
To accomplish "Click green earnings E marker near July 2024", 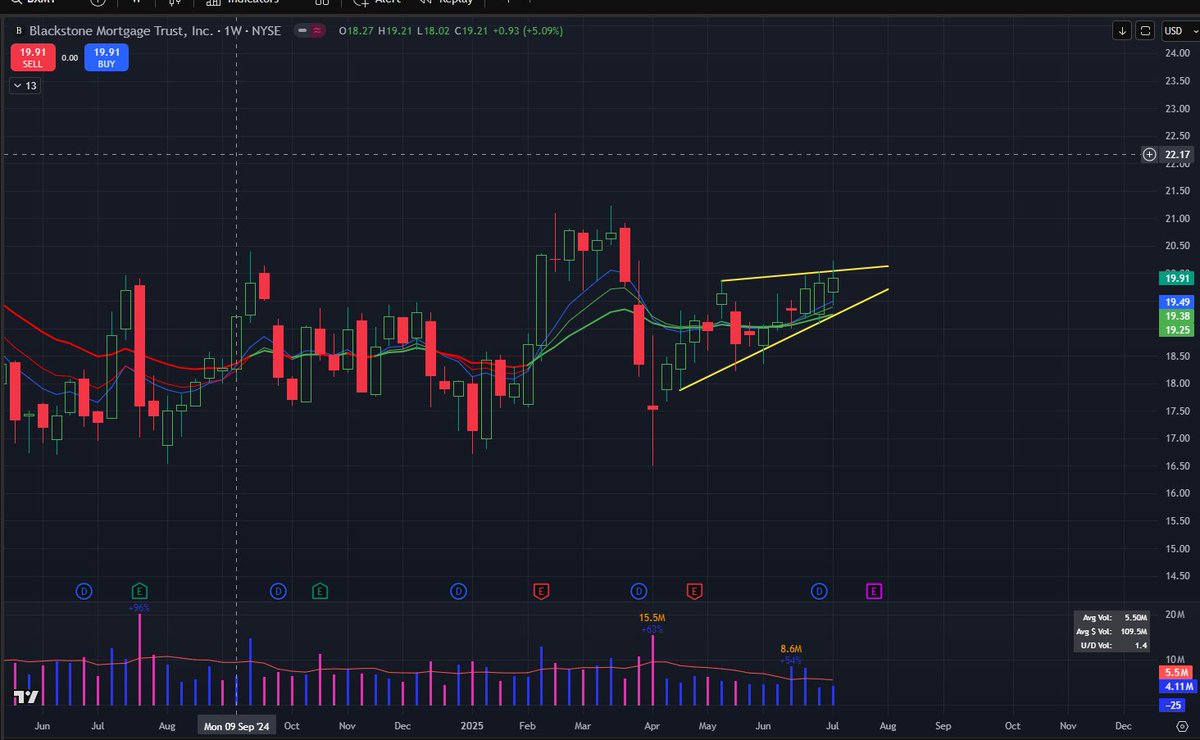I will click(x=139, y=592).
